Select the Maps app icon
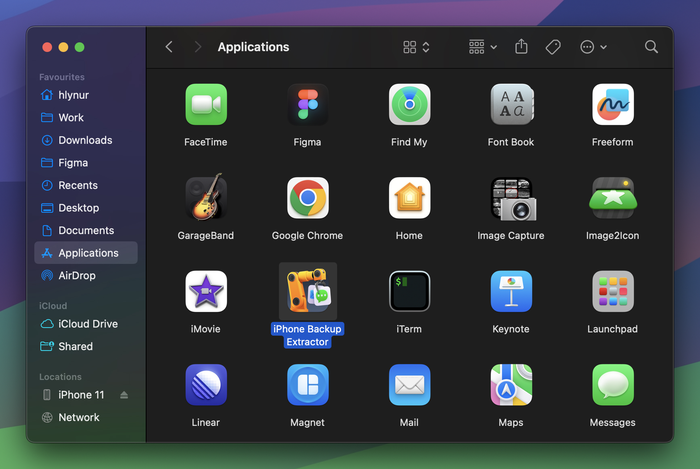 point(511,385)
